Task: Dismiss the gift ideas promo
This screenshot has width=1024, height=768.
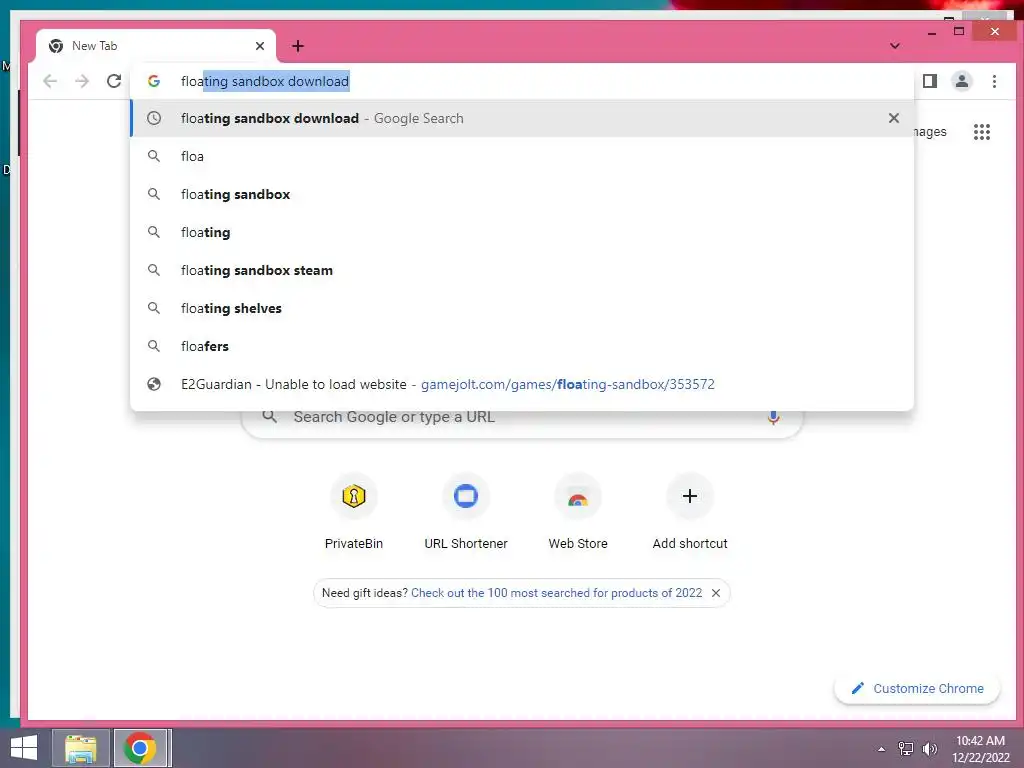Action: coord(716,593)
